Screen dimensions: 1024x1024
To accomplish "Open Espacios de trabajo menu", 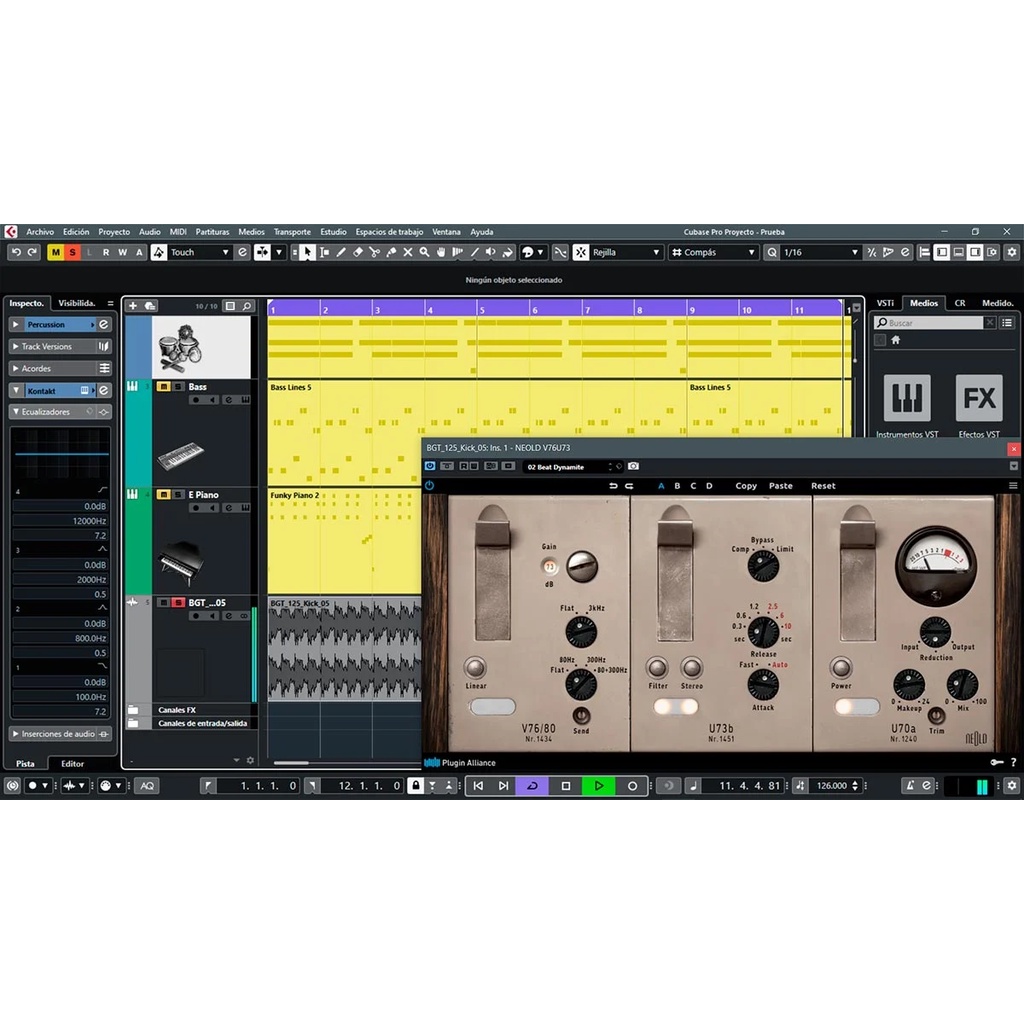I will 389,232.
